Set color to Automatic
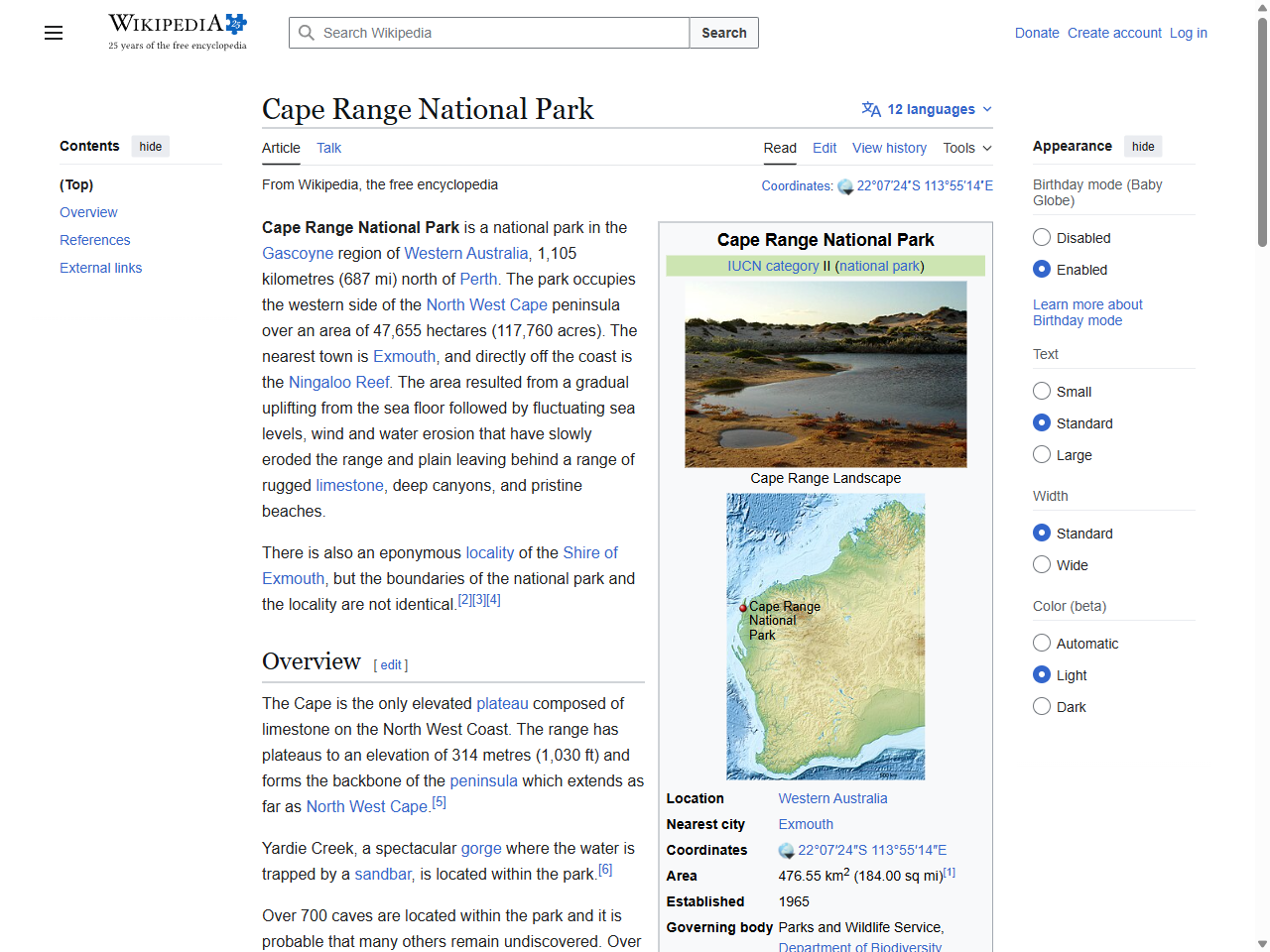This screenshot has width=1270, height=952. coord(1042,643)
